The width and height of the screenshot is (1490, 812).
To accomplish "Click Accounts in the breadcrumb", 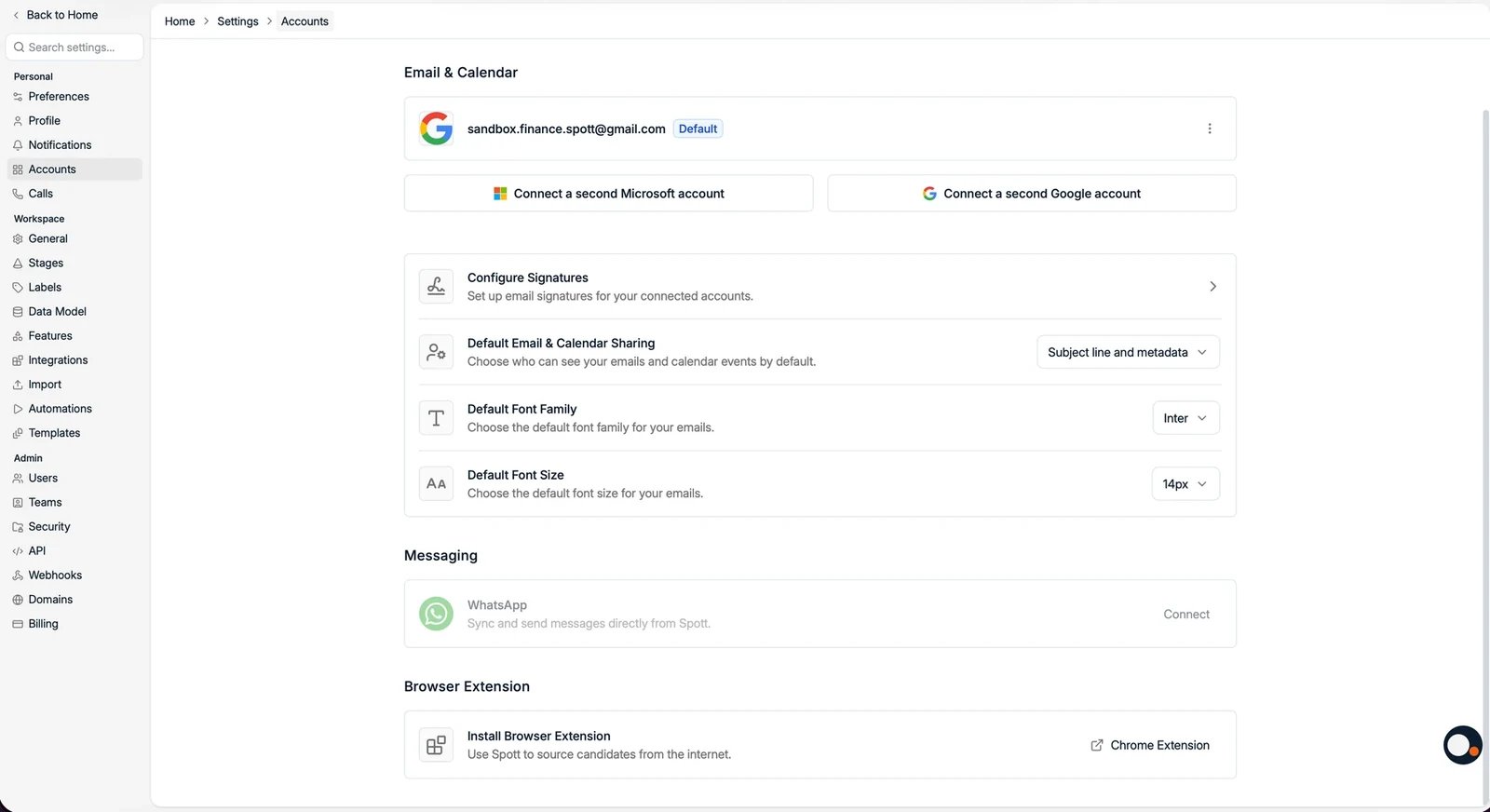I will point(305,21).
